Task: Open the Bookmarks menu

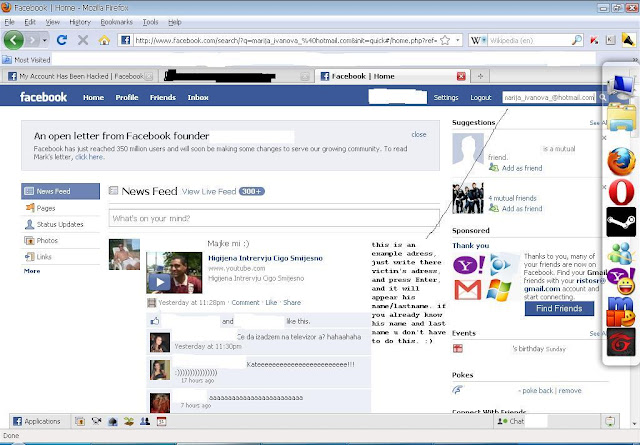Action: tap(116, 22)
